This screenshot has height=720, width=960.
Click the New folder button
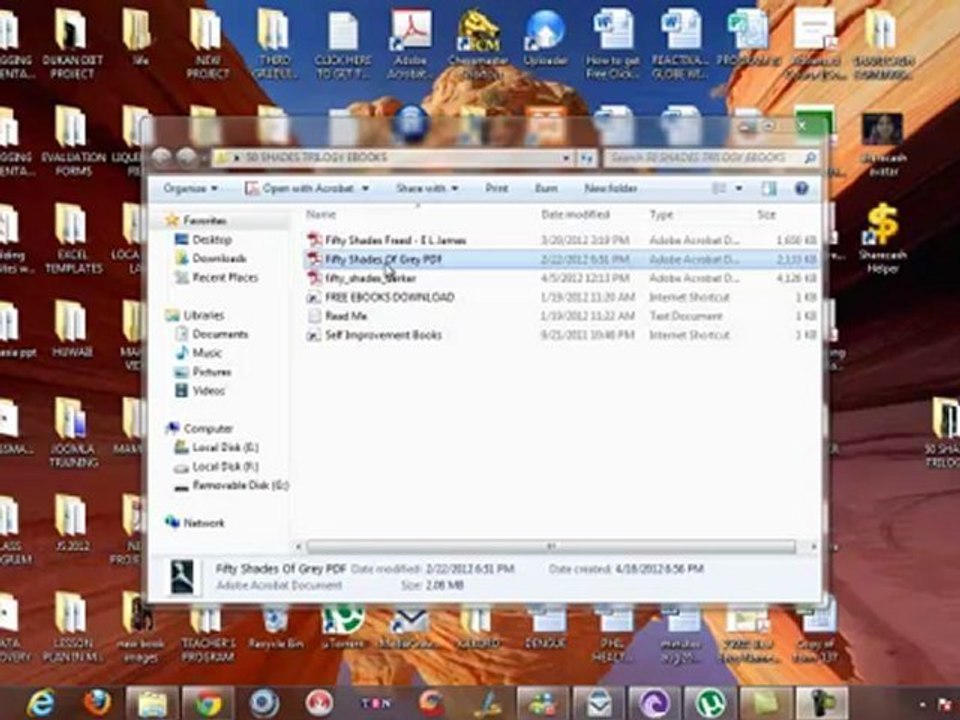610,189
